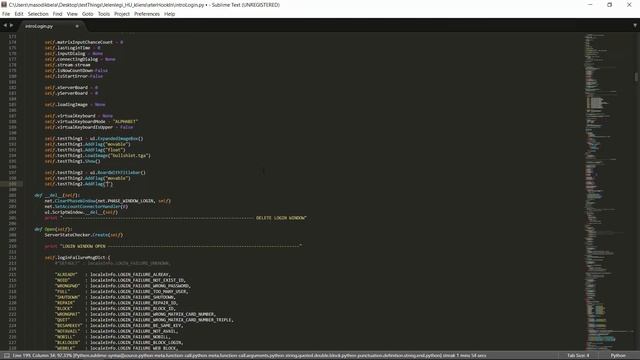Toggle the side bar status icon
The image size is (640, 360).
point(7,356)
